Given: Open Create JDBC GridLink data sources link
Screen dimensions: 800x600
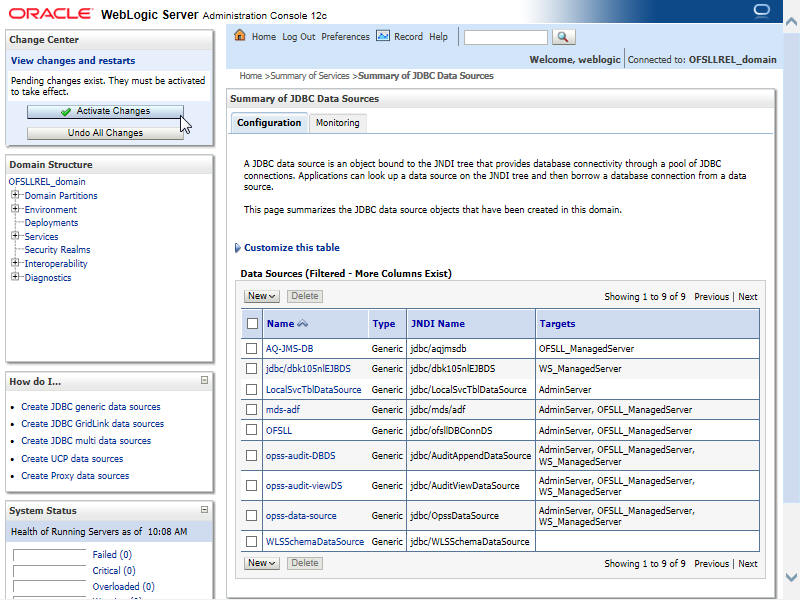Looking at the screenshot, I should coord(92,423).
